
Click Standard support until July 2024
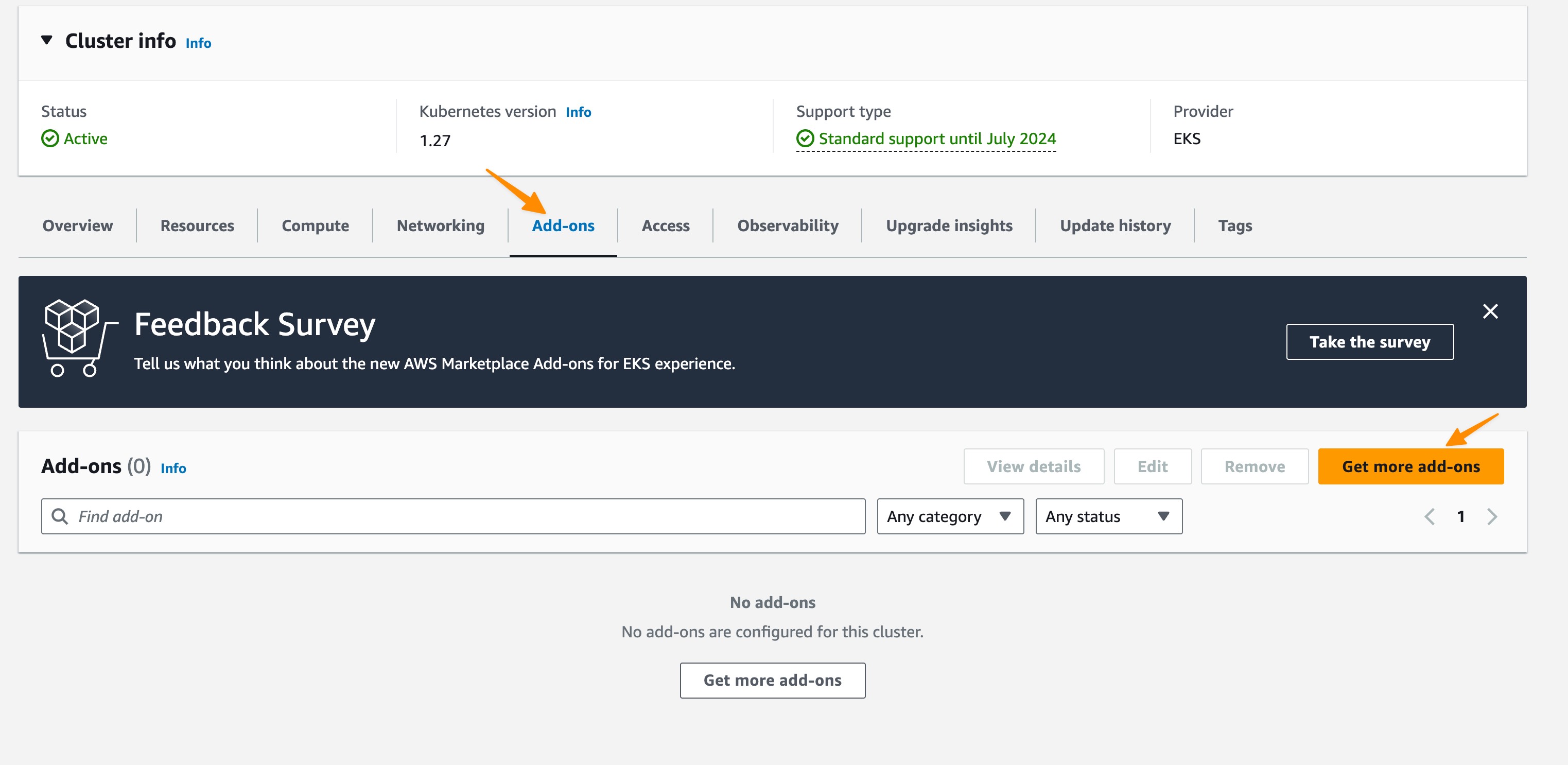click(x=937, y=139)
